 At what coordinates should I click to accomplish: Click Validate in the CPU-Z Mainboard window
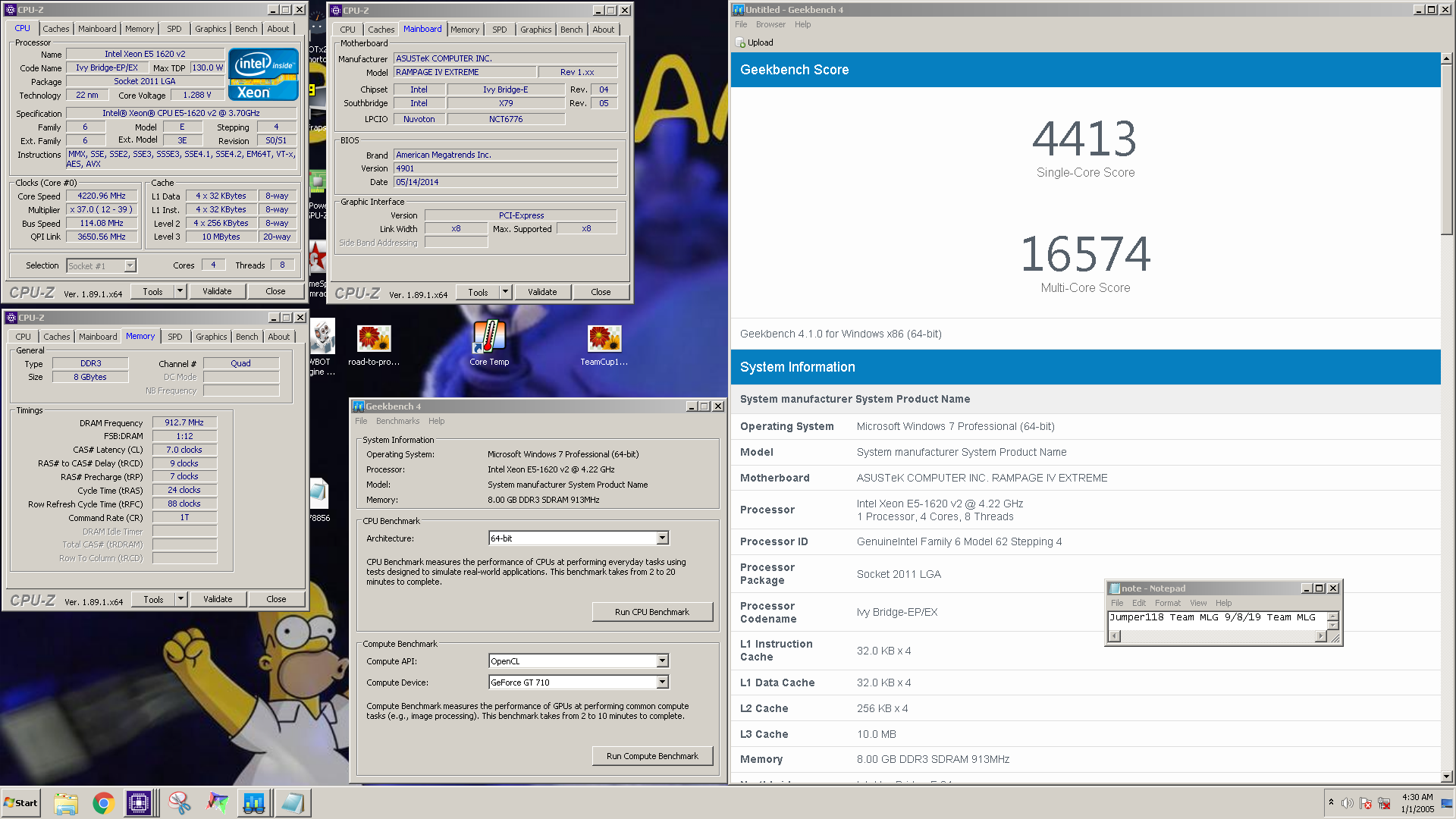click(x=542, y=292)
